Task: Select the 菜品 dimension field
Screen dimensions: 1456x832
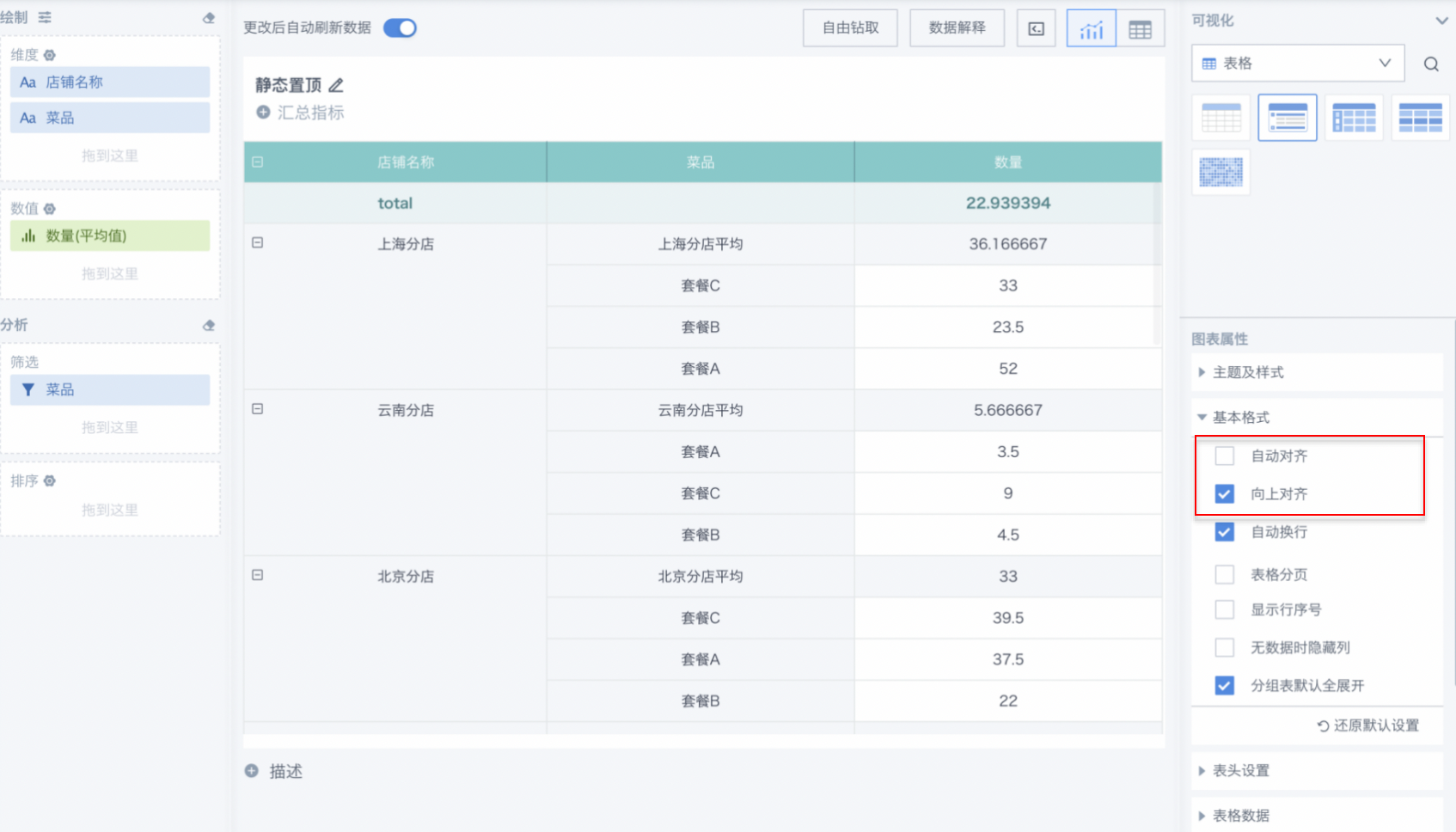Action: point(110,118)
